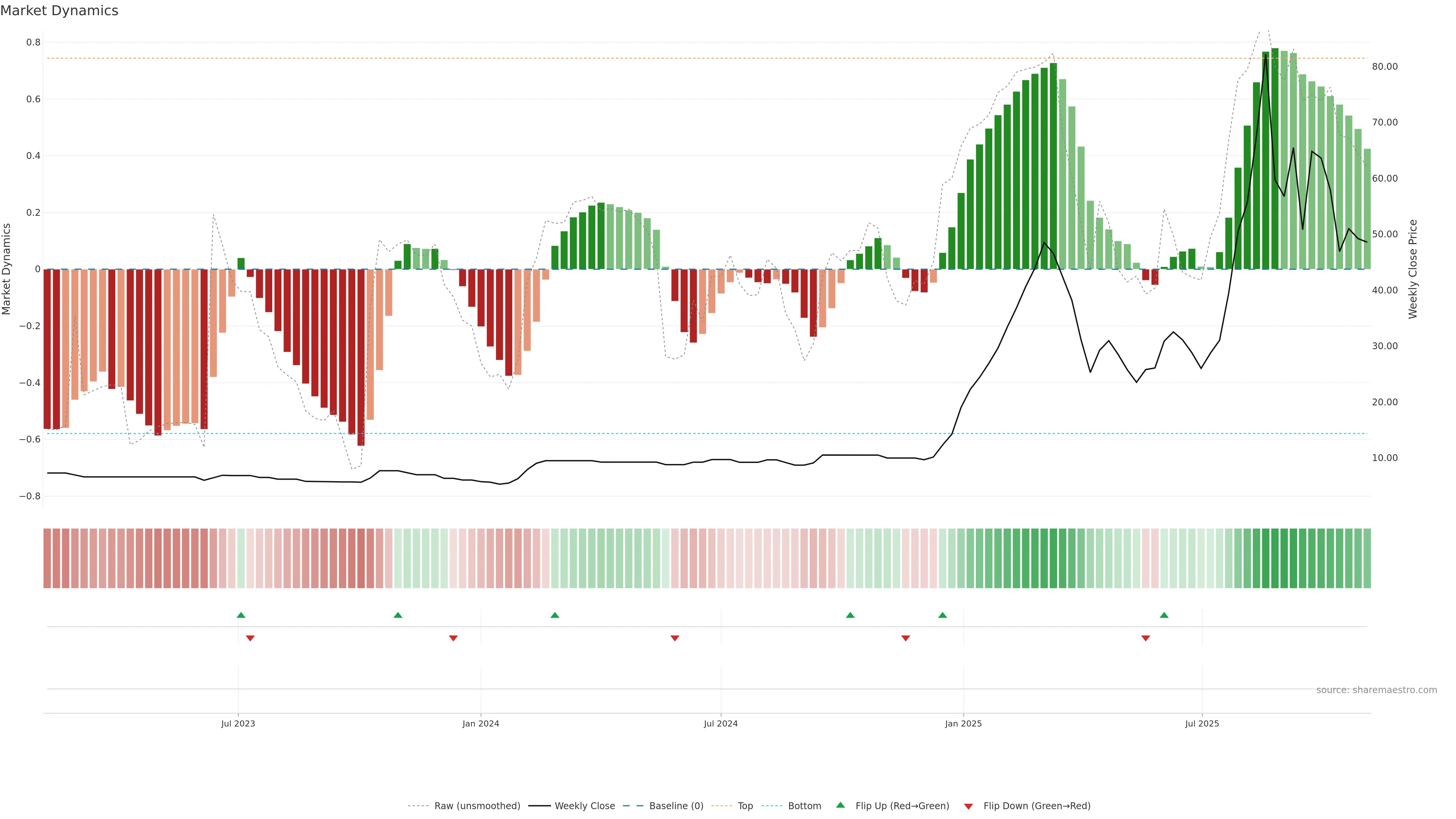This screenshot has height=819, width=1456.
Task: Click the Jul 2024 x-axis label
Action: pos(721,723)
